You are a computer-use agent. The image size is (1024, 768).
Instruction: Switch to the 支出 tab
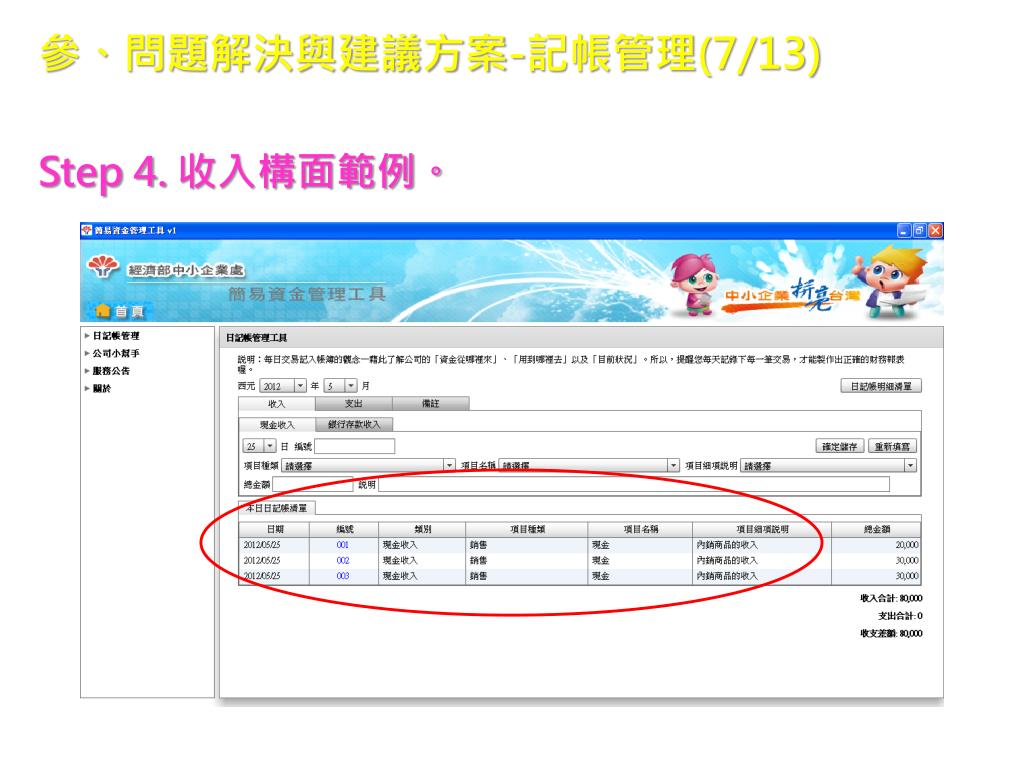point(353,404)
